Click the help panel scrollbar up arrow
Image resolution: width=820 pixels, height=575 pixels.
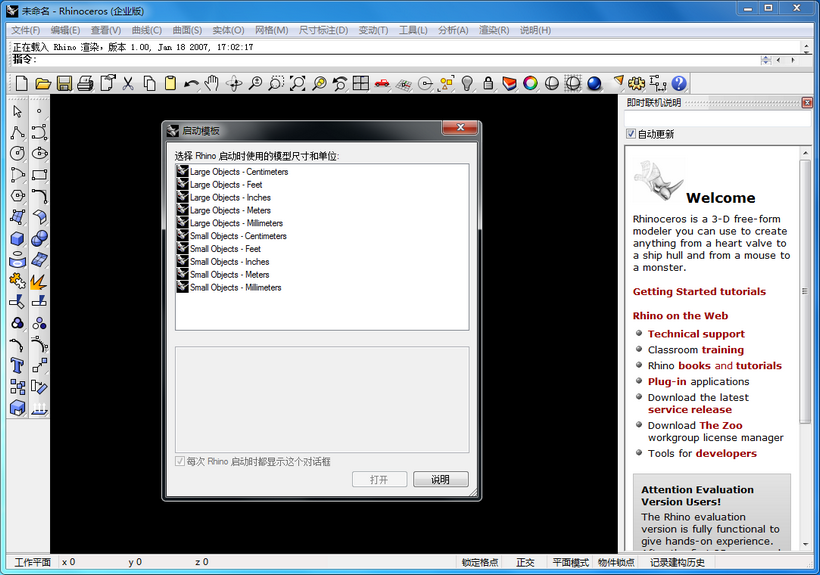[x=805, y=153]
